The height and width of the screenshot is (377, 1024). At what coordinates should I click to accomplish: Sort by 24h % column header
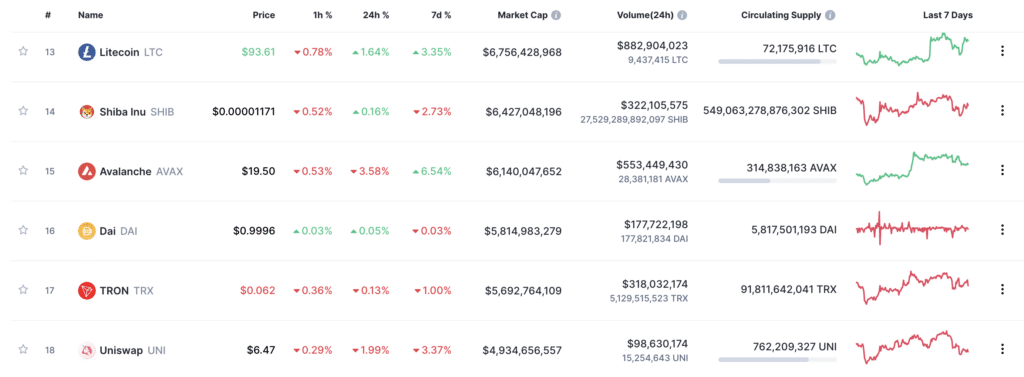376,15
